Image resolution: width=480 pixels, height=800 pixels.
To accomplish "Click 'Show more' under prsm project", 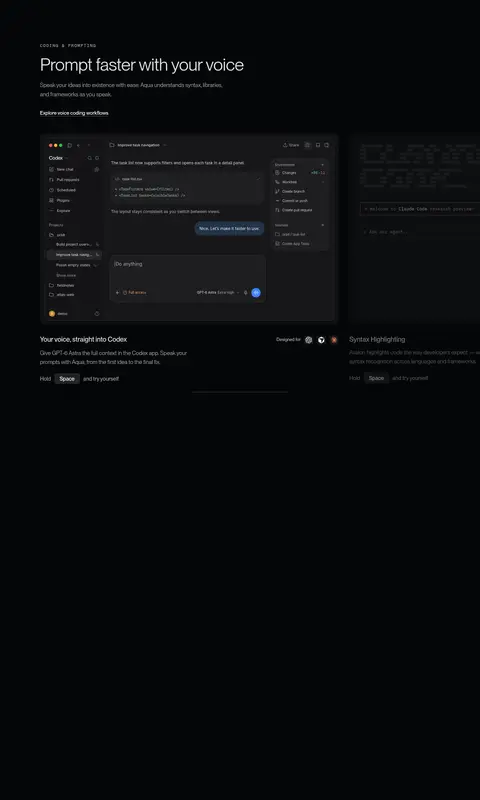I will (66, 275).
